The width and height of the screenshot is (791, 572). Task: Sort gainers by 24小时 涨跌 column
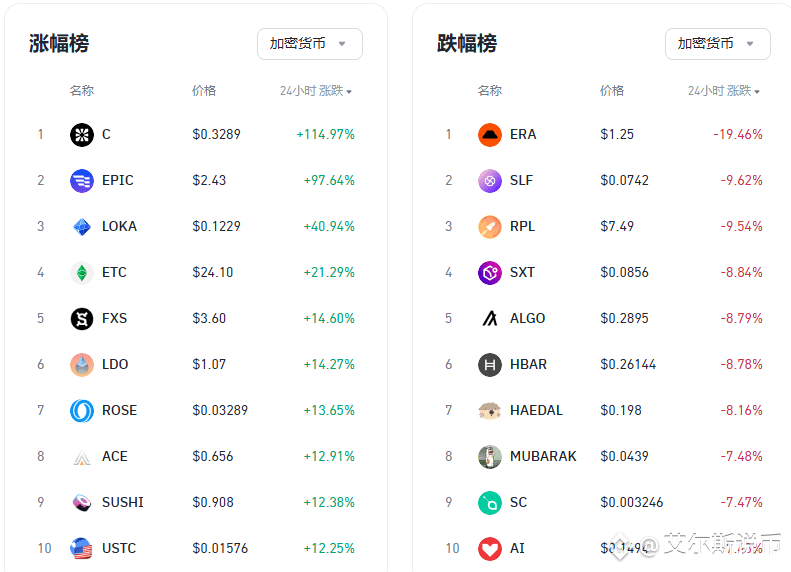[316, 91]
